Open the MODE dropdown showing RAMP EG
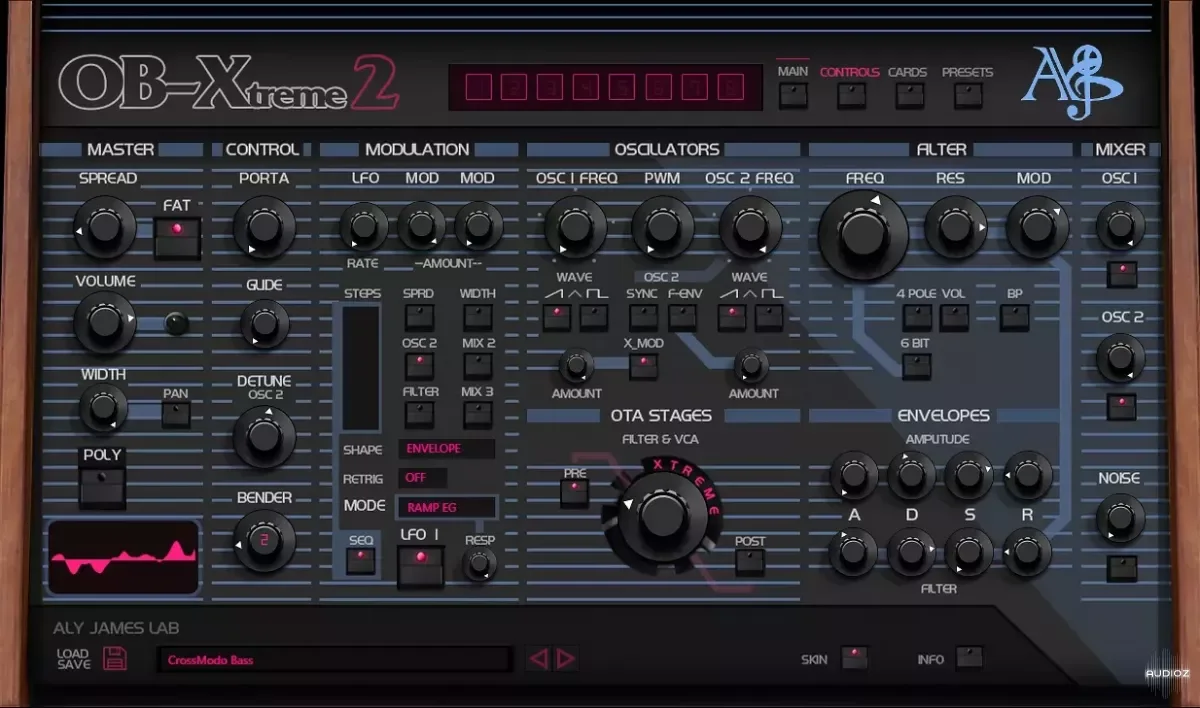The width and height of the screenshot is (1200, 708). [x=446, y=507]
